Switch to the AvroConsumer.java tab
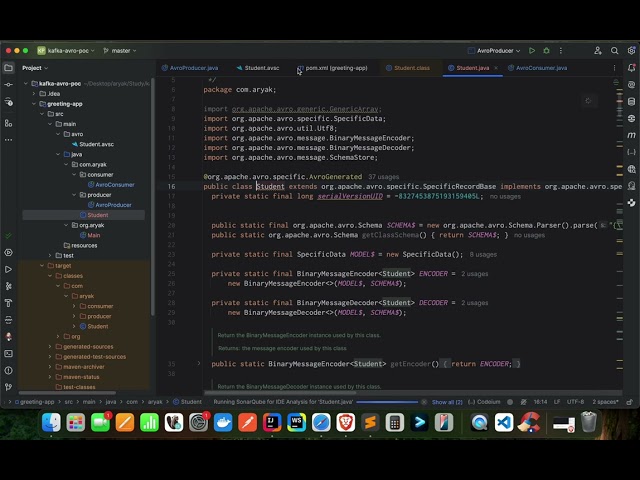The image size is (640, 480). tap(541, 68)
